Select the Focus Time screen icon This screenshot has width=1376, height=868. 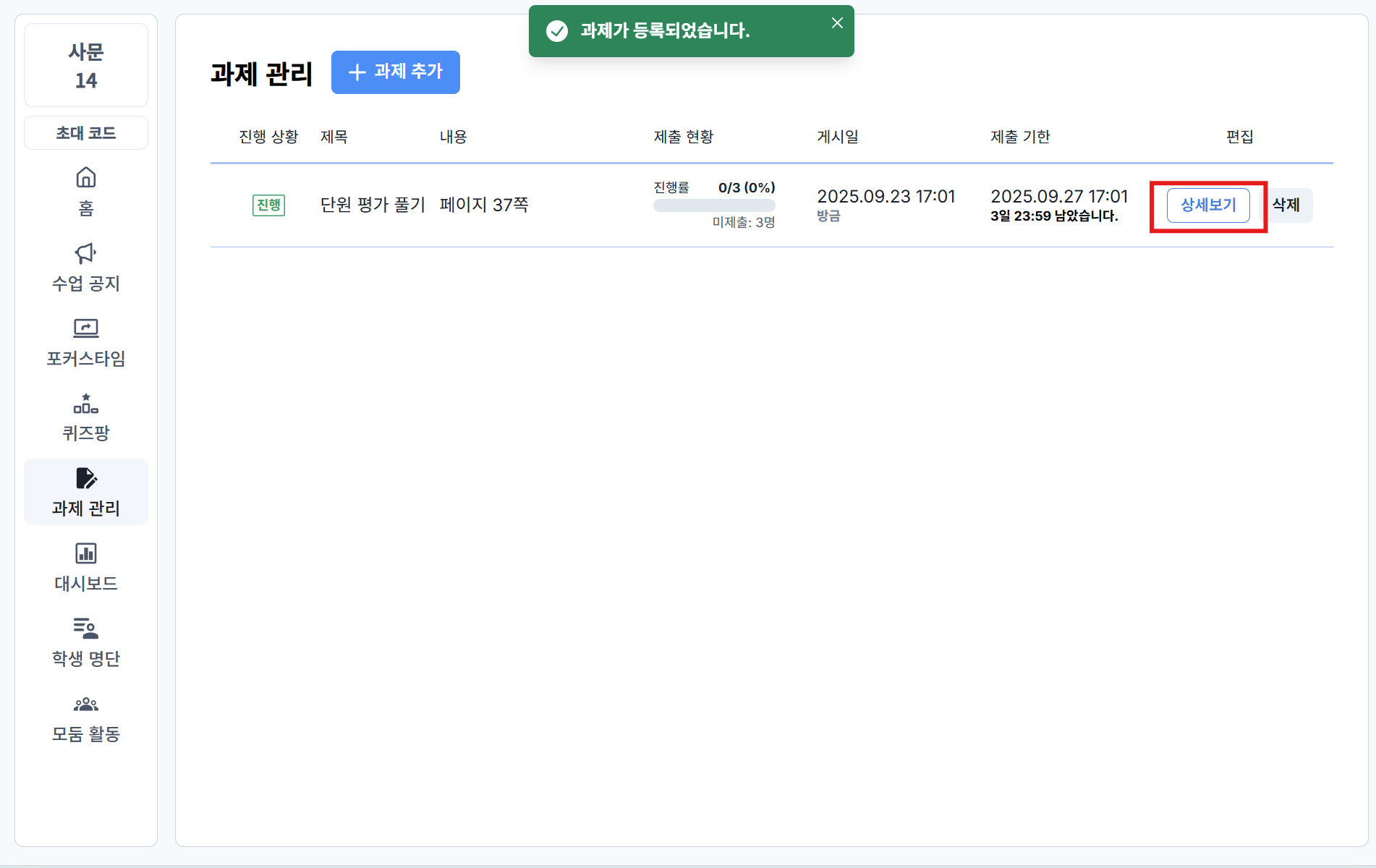86,328
